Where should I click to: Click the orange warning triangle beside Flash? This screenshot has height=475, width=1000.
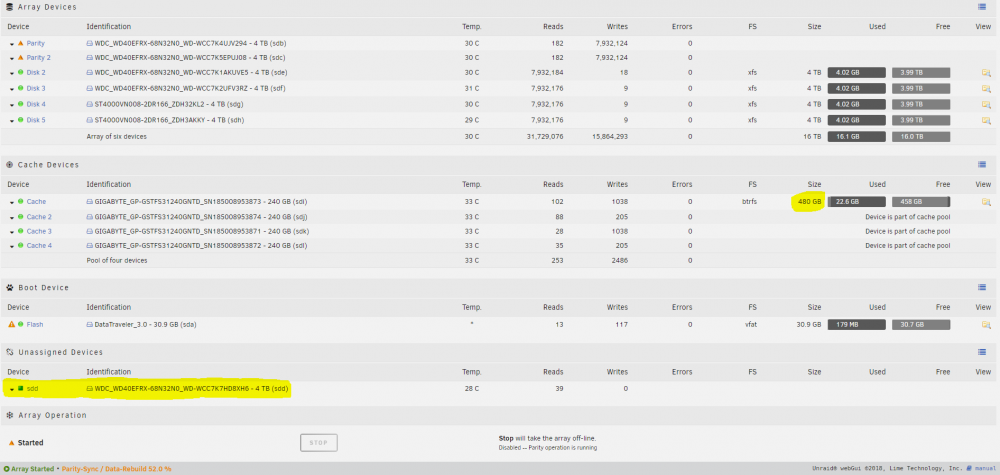(11, 324)
